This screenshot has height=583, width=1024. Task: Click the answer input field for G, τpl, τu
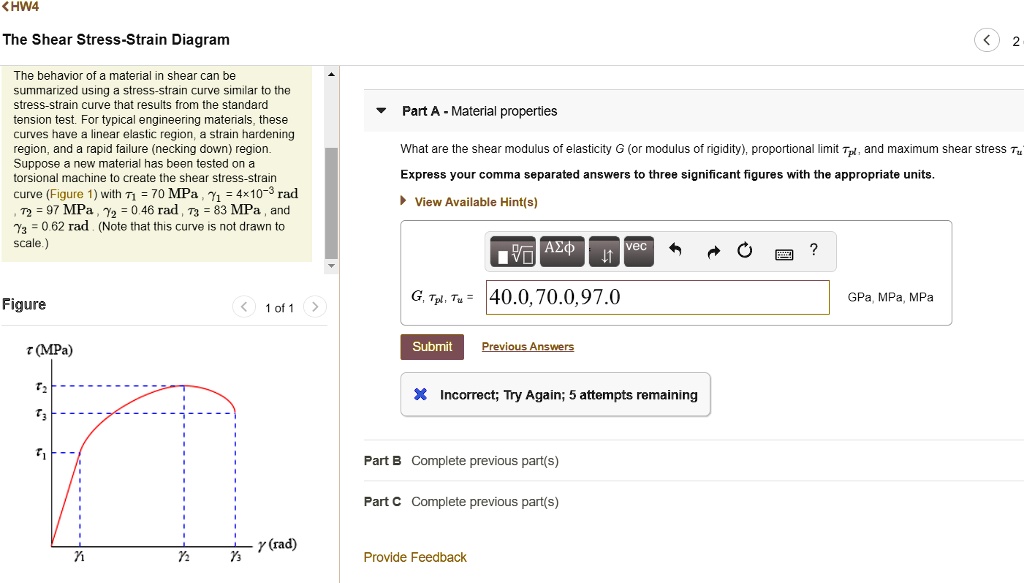[x=657, y=297]
